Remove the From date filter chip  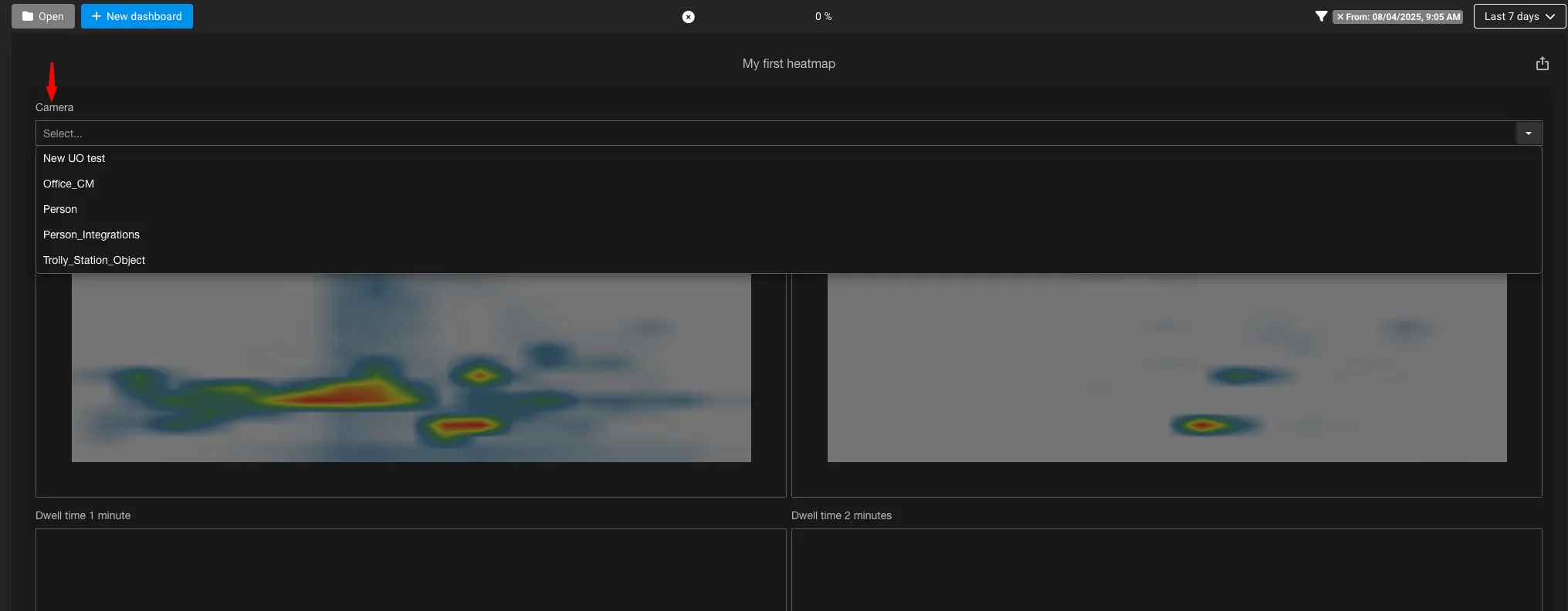point(1341,17)
